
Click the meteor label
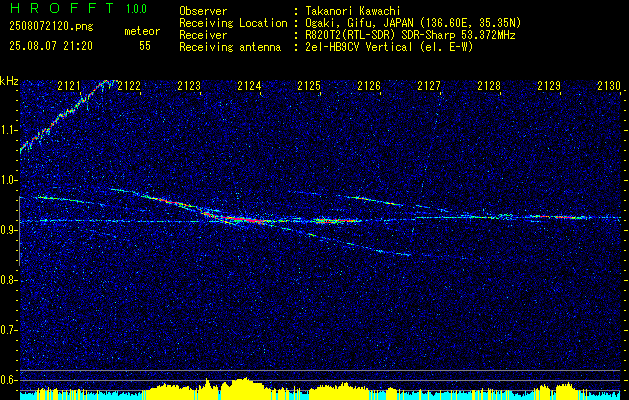[142, 31]
